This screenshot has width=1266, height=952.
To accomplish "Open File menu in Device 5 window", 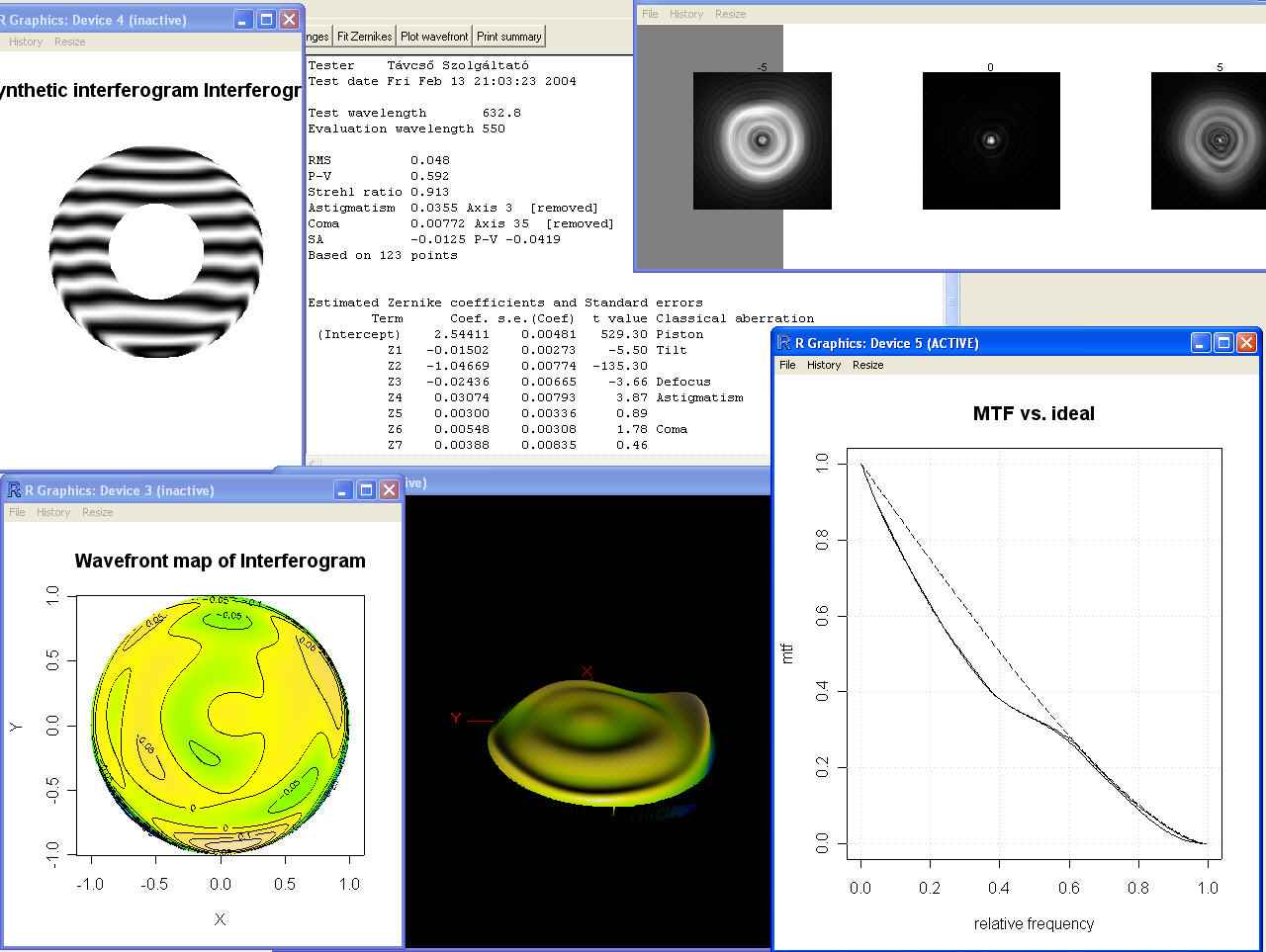I will [787, 365].
